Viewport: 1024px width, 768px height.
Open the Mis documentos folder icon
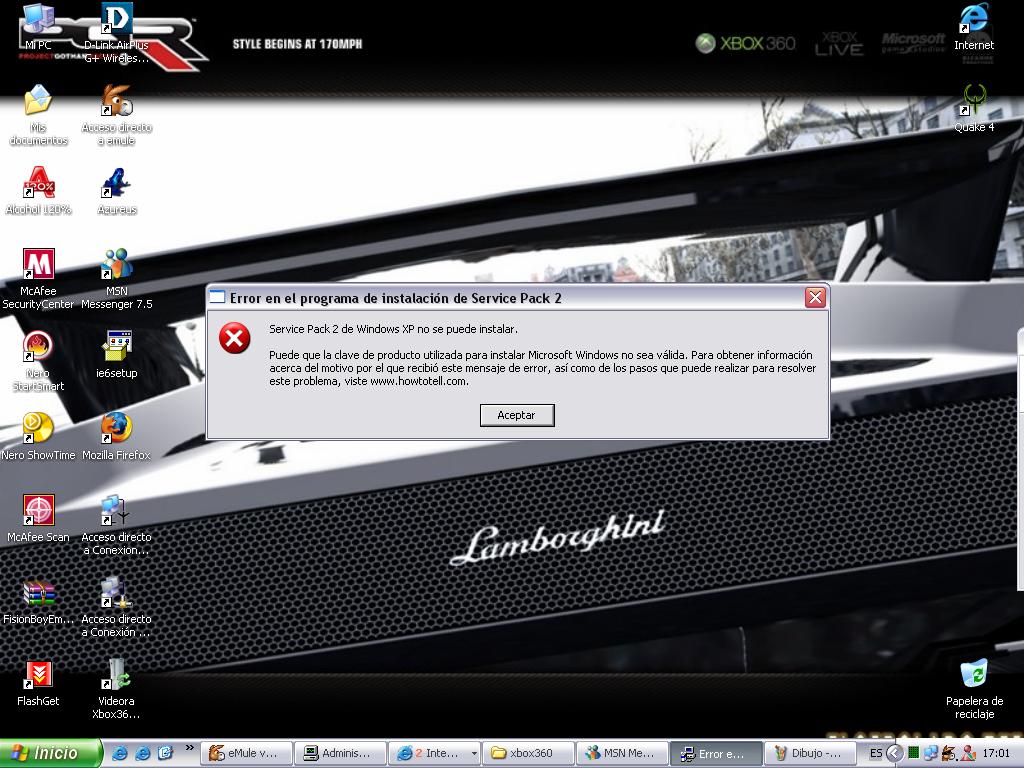click(38, 115)
